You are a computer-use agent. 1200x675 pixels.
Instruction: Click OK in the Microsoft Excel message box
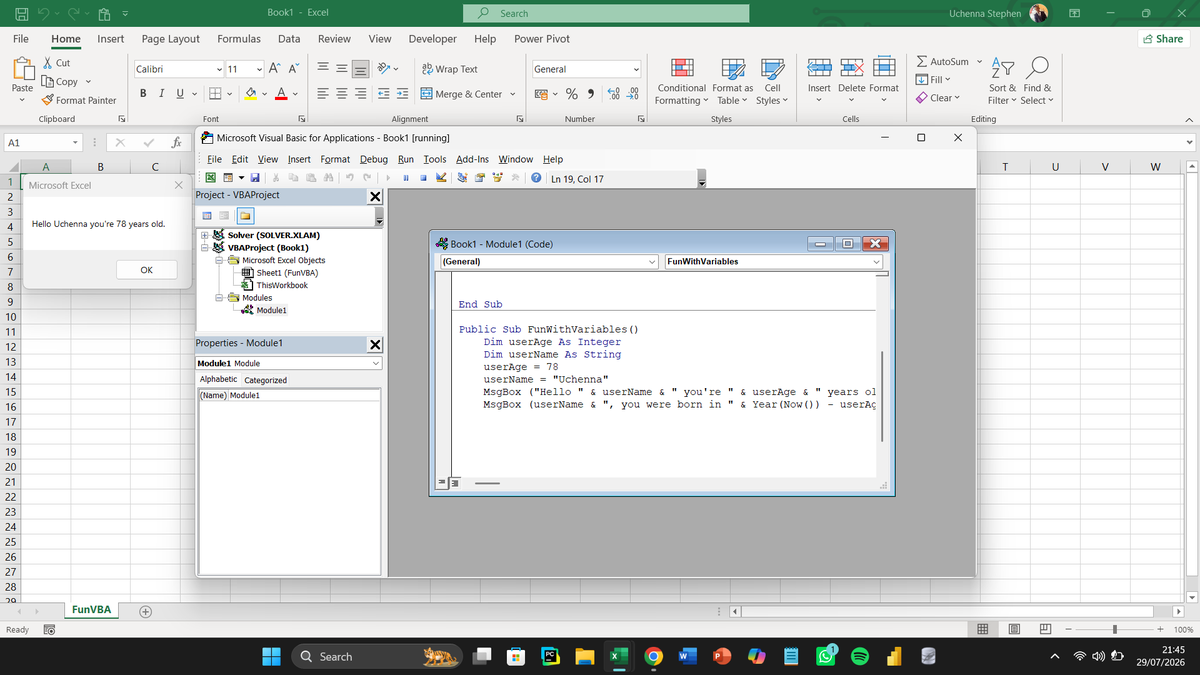[x=146, y=270]
